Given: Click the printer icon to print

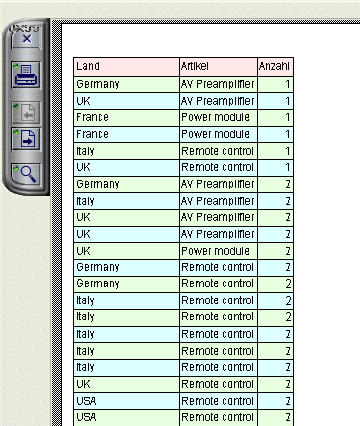Looking at the screenshot, I should [x=26, y=75].
